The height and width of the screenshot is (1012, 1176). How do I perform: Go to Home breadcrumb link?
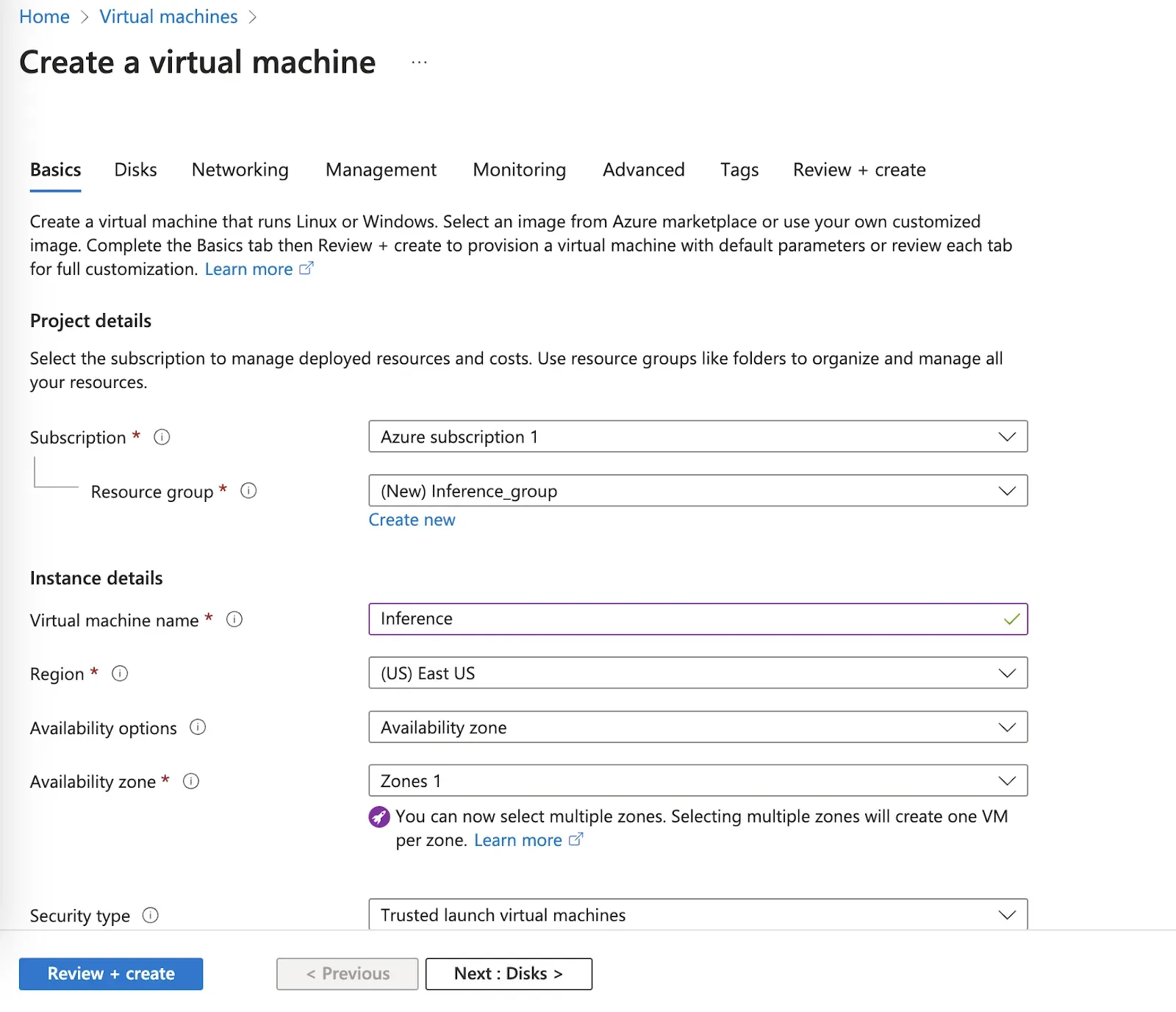[44, 17]
